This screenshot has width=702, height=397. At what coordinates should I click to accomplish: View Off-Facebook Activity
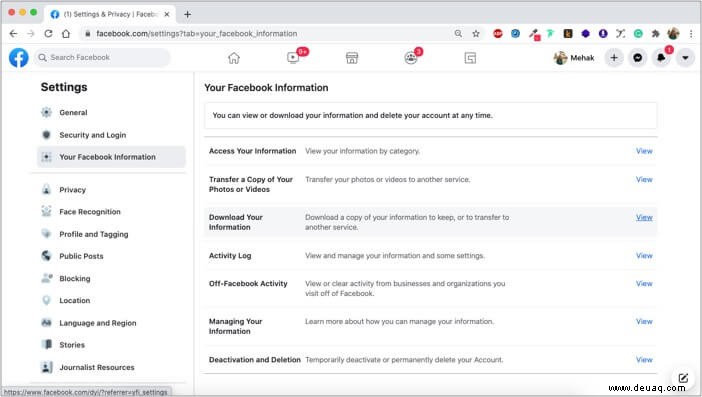click(644, 284)
